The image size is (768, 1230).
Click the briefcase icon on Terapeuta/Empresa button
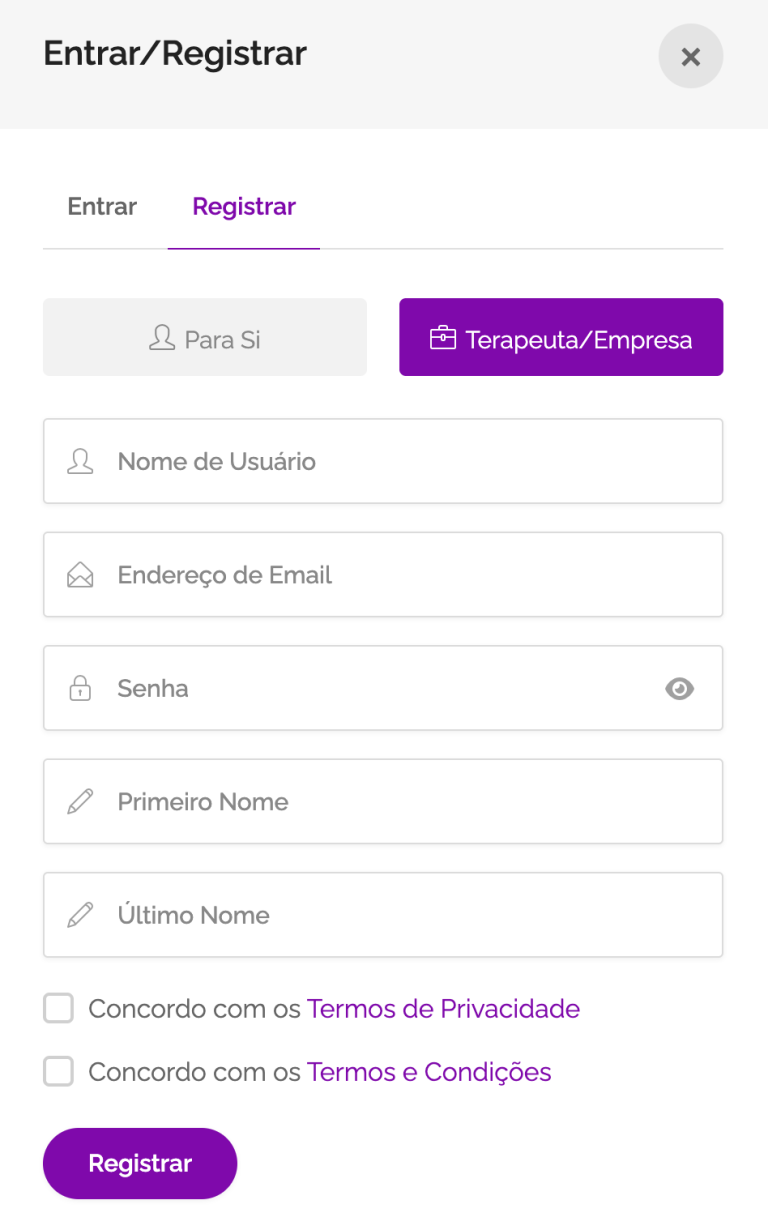pos(443,339)
